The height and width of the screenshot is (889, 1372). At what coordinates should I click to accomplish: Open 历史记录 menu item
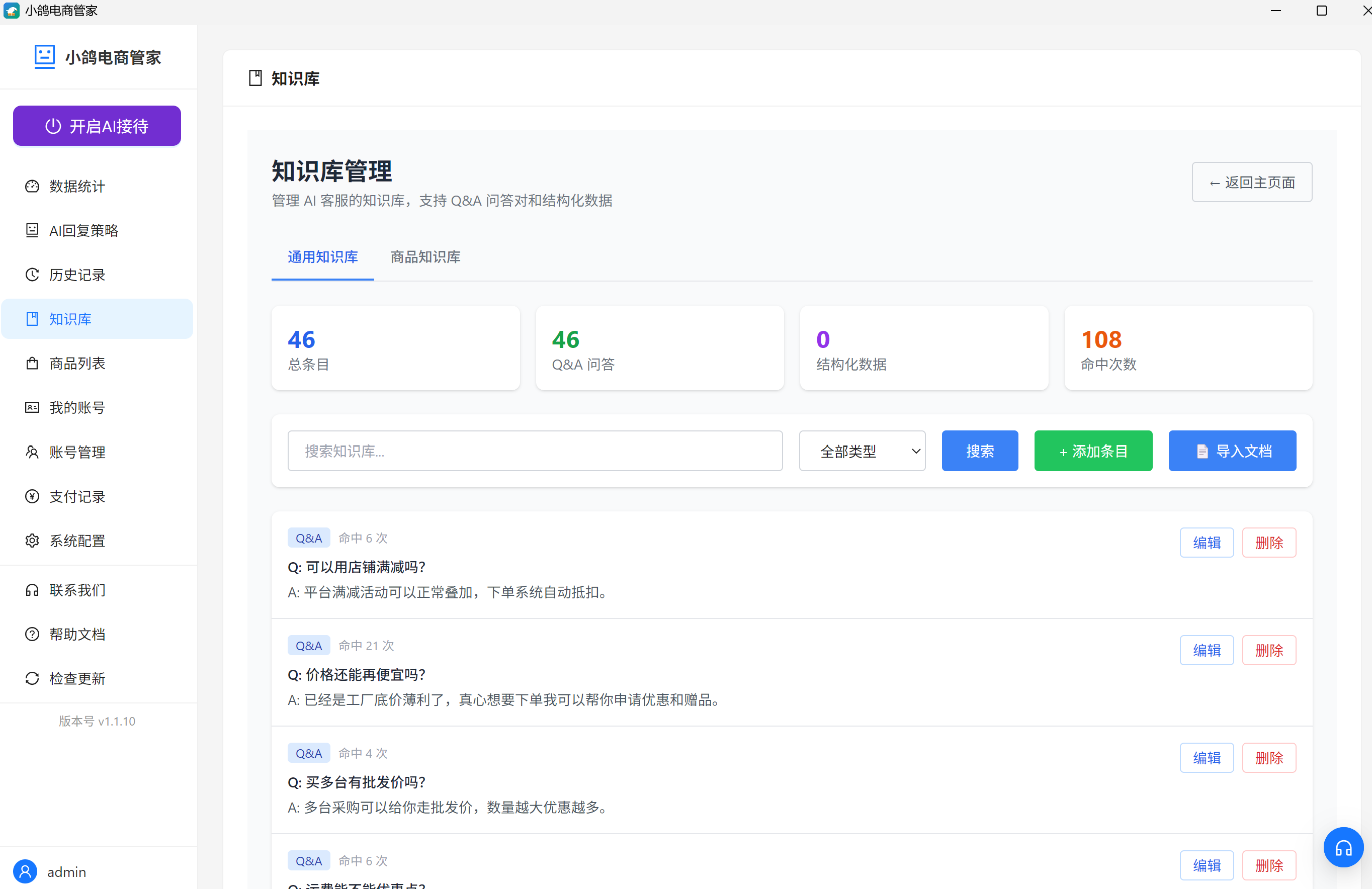pyautogui.click(x=97, y=275)
